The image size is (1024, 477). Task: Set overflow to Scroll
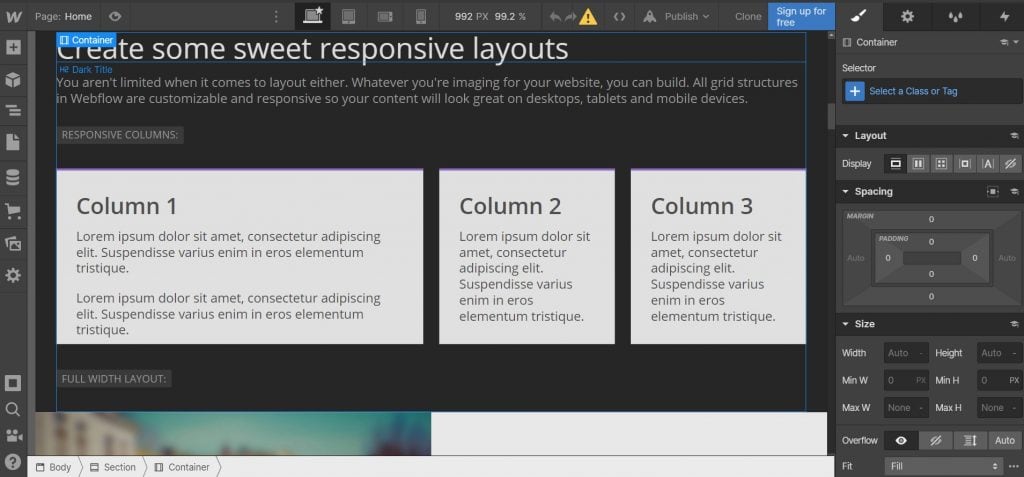[x=970, y=440]
